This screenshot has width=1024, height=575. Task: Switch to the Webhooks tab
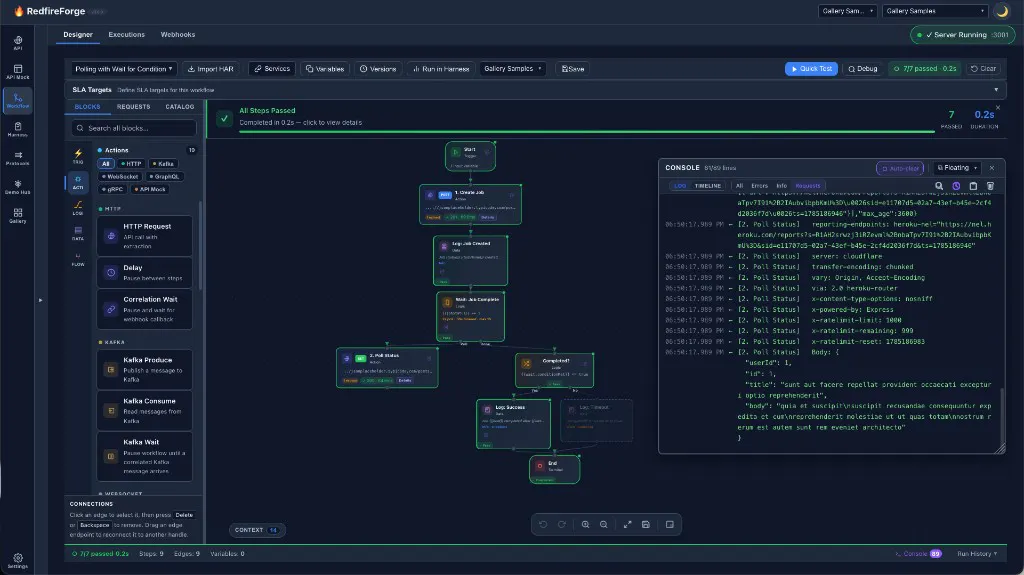(x=178, y=35)
